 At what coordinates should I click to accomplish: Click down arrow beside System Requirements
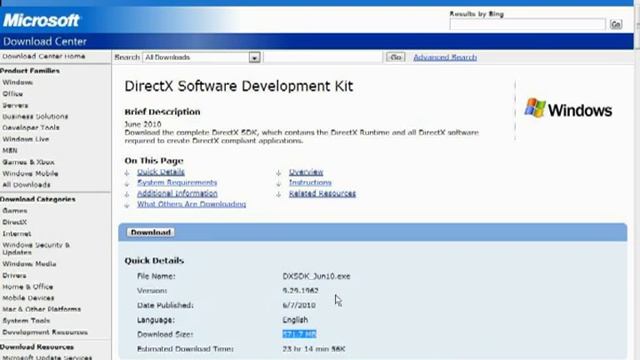click(127, 183)
